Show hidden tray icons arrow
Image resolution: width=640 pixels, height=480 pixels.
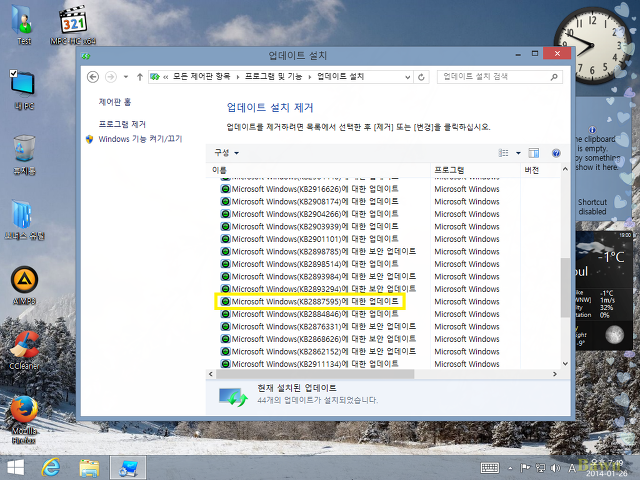click(x=510, y=468)
